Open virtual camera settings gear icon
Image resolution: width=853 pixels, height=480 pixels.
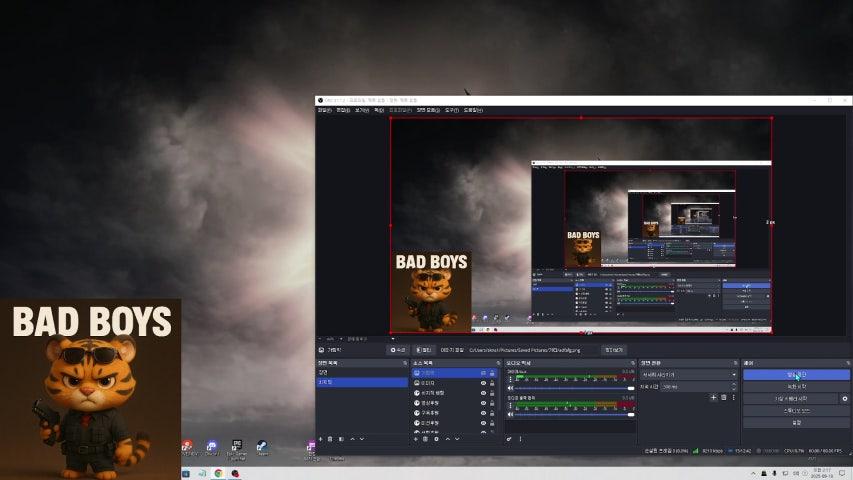845,398
